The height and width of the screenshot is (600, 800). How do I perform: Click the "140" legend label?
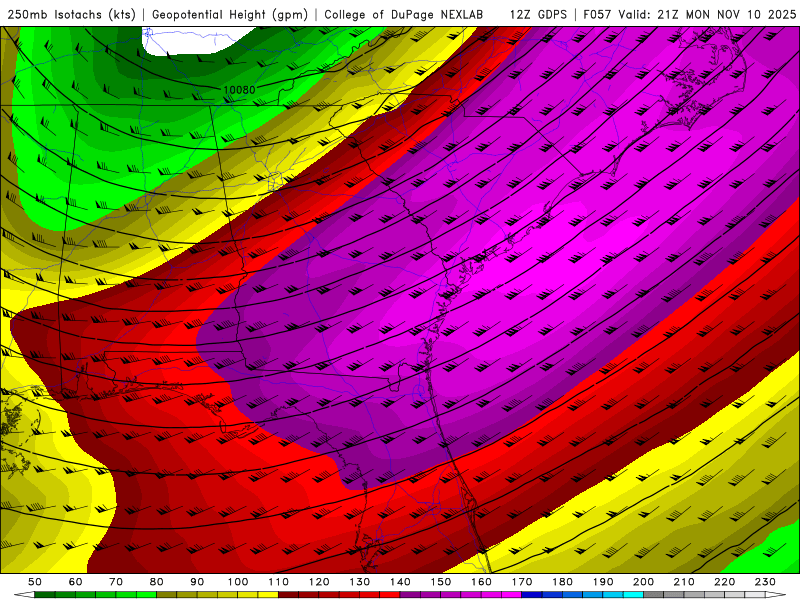(x=400, y=582)
